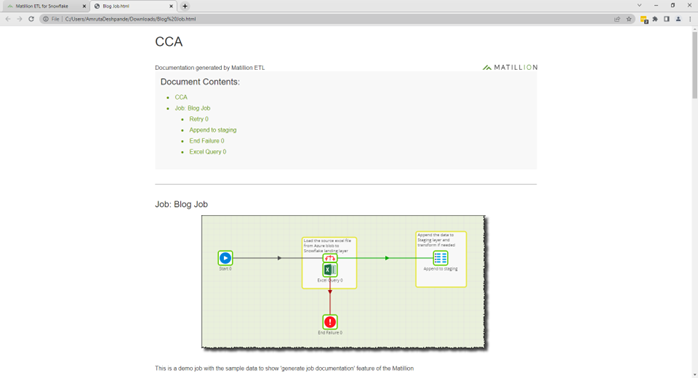
Task: Reload the page with the refresh icon
Action: pos(31,19)
